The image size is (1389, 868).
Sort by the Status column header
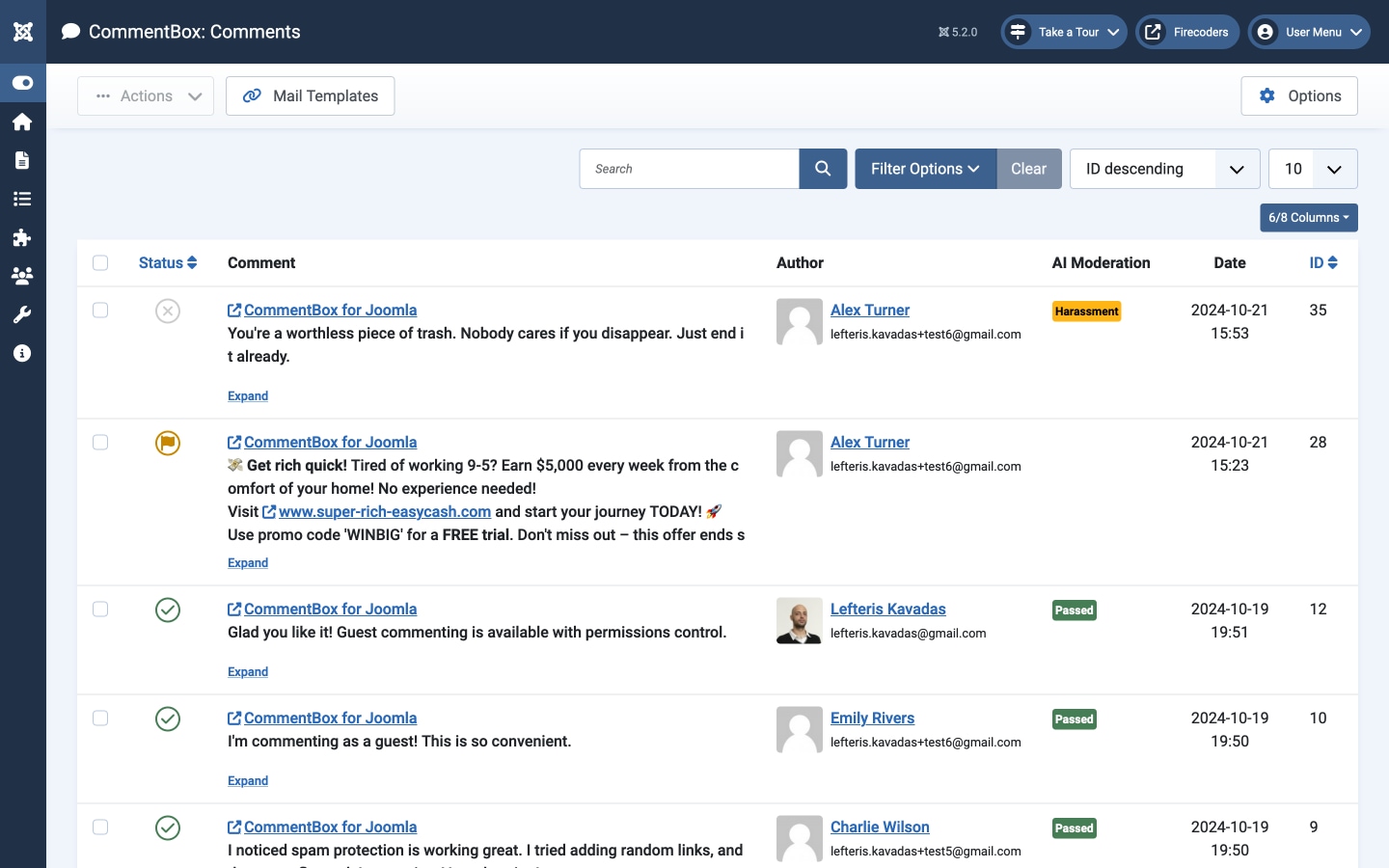tap(168, 263)
